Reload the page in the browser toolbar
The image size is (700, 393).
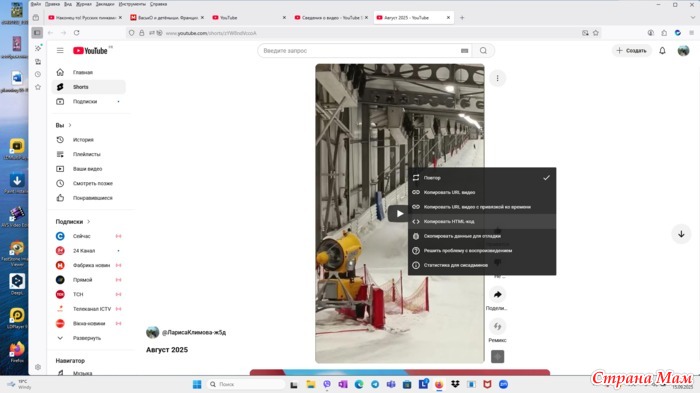click(x=77, y=33)
